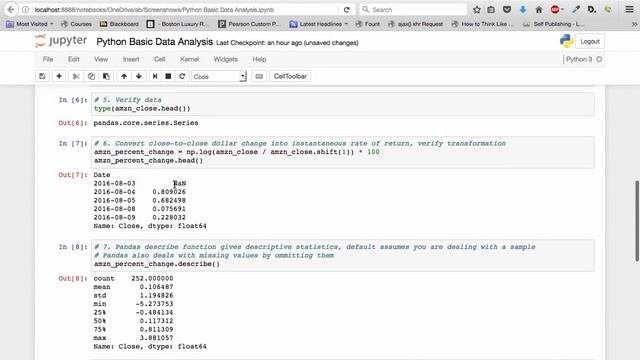Click the browser address bar
The image size is (640, 360).
point(184,9)
